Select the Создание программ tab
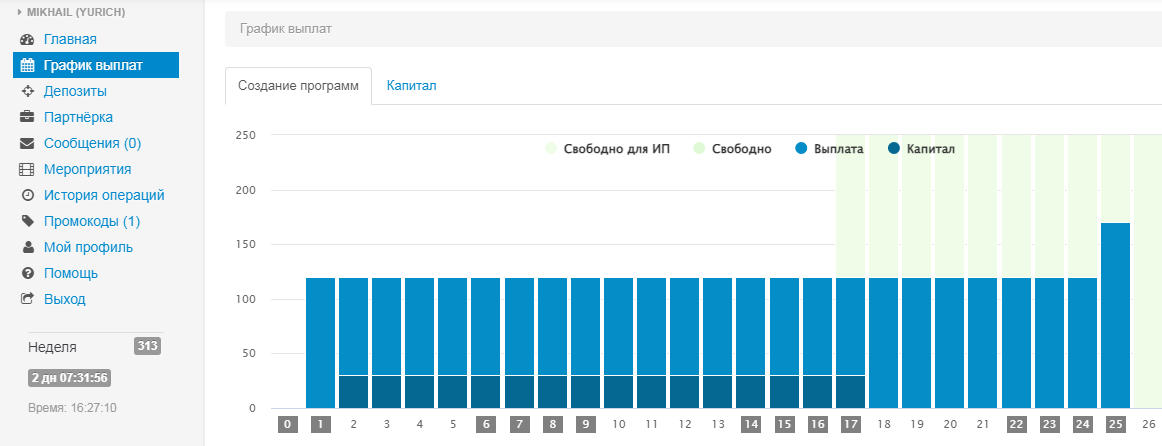This screenshot has height=446, width=1162. point(298,86)
